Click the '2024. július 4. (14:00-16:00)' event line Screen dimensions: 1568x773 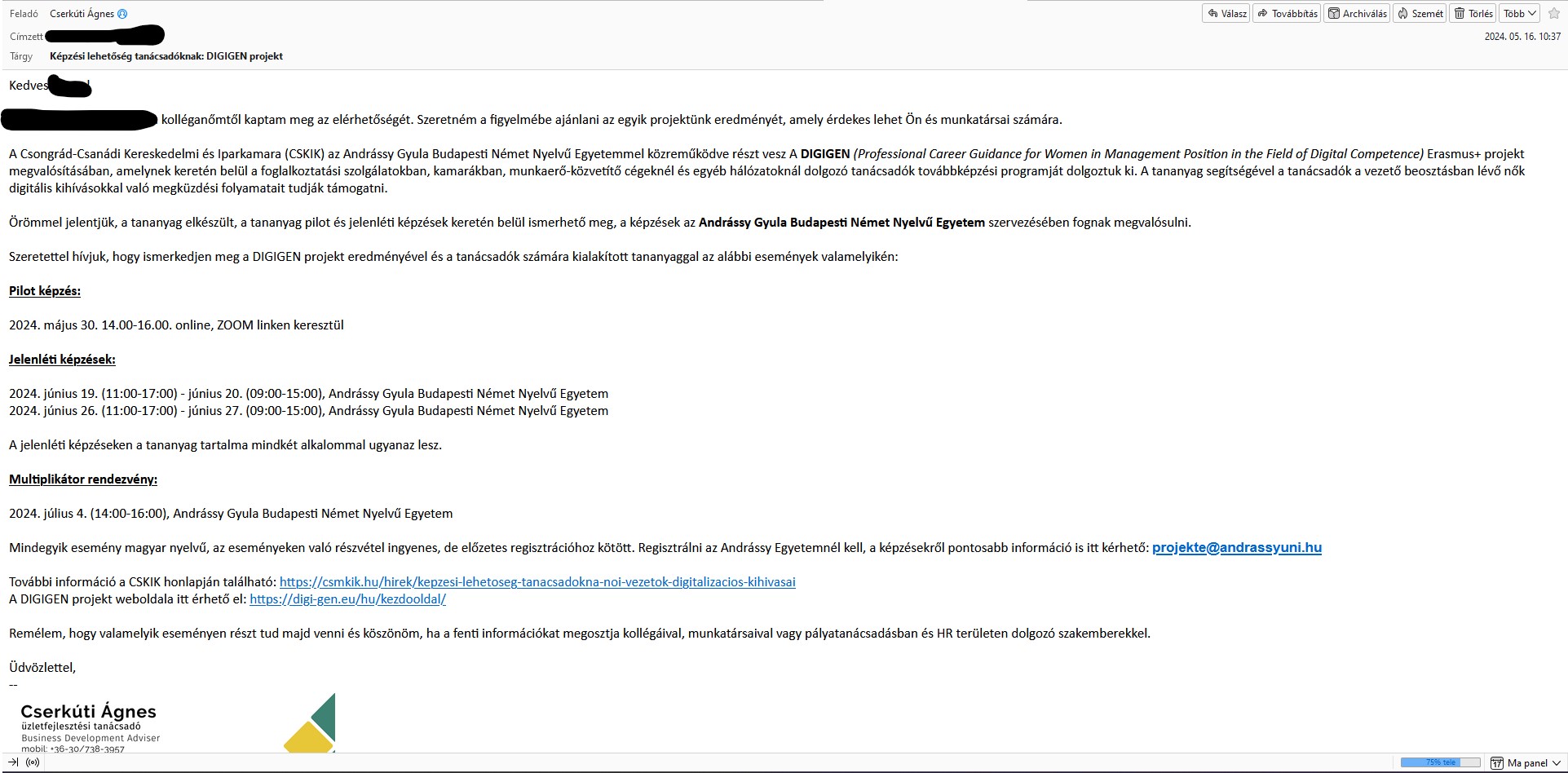click(231, 514)
